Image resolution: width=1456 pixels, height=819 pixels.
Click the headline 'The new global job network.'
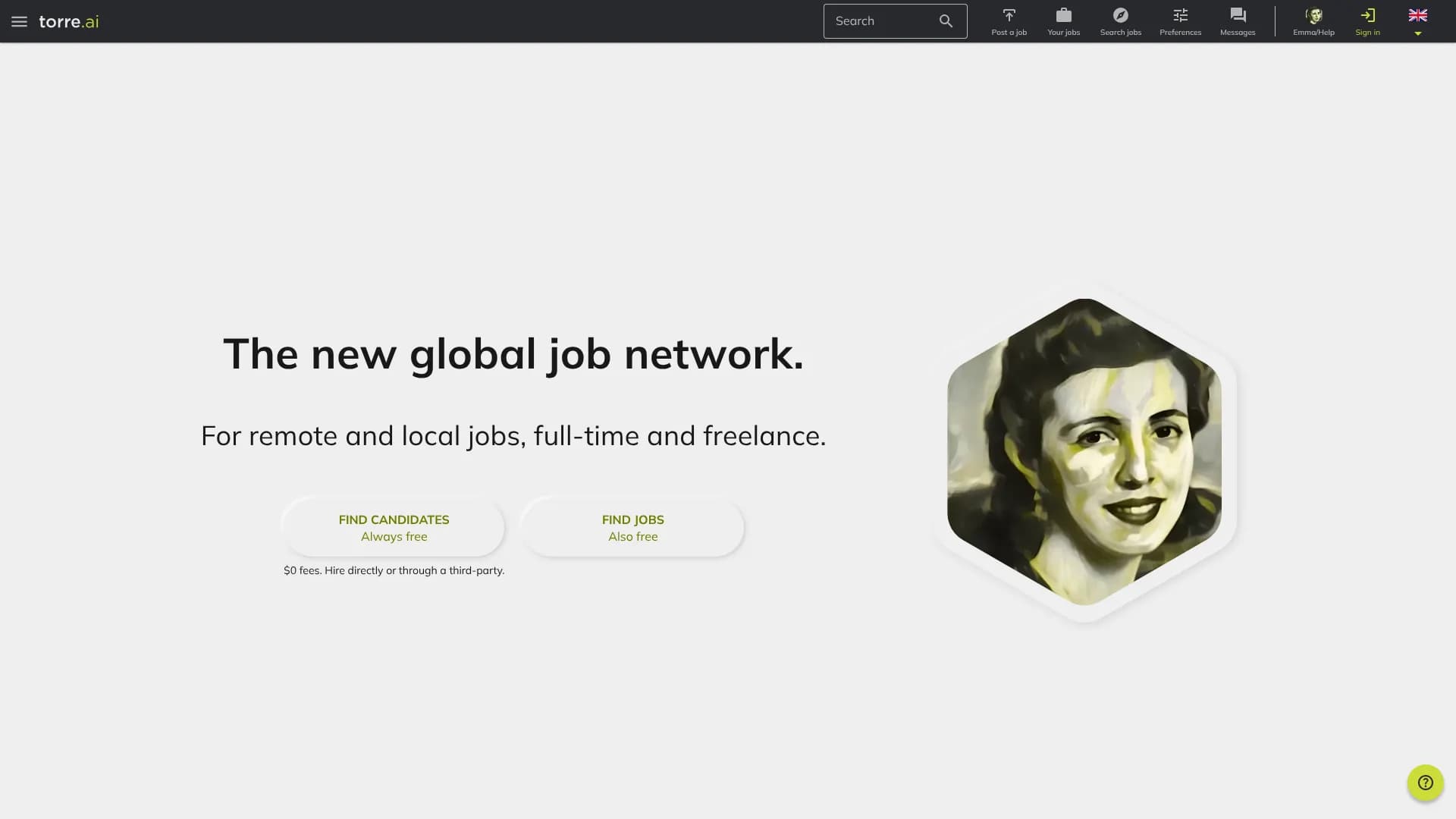(513, 354)
